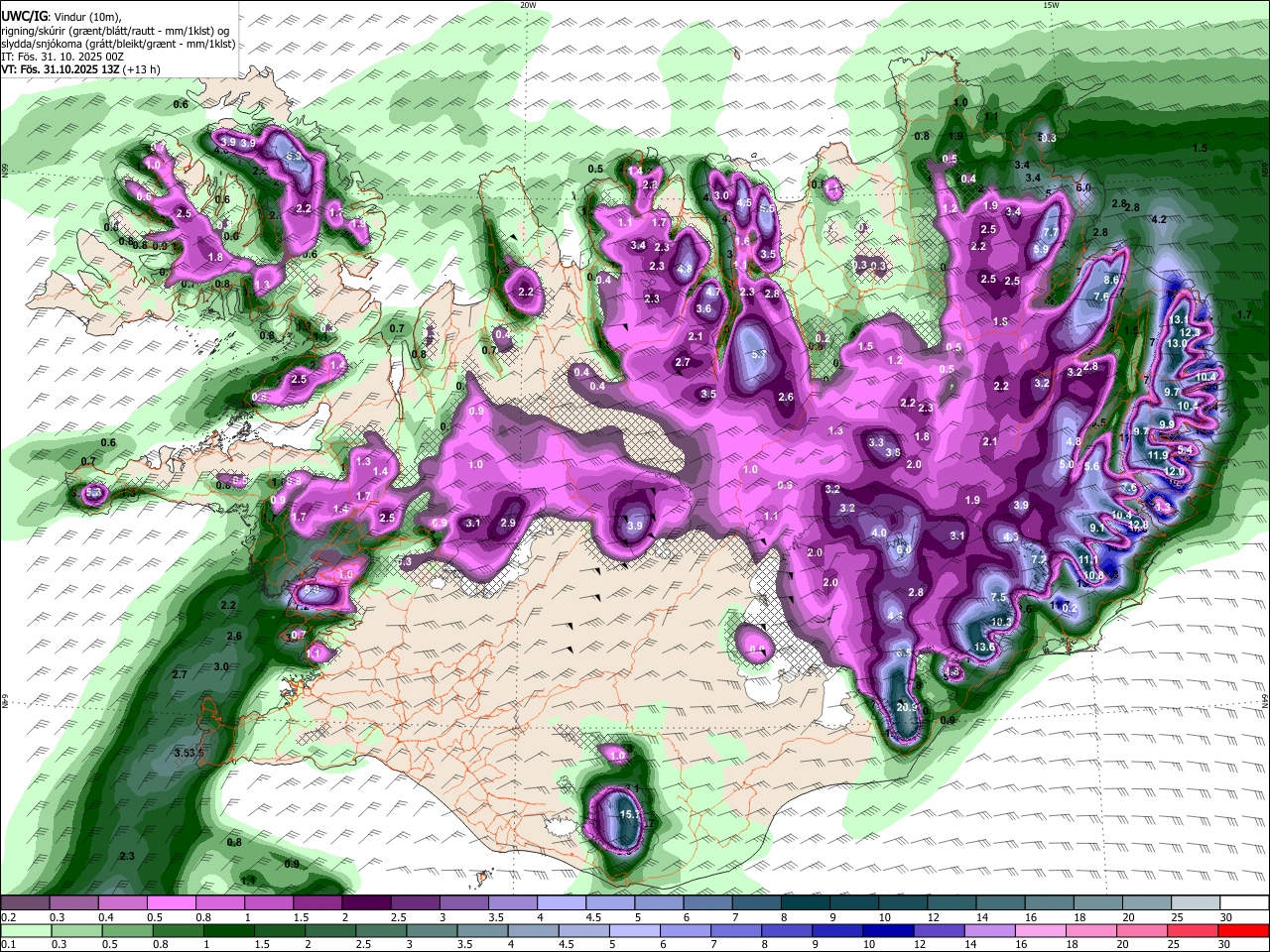Click the 9.1 precipitation value
This screenshot has height=952, width=1270.
(x=1097, y=529)
